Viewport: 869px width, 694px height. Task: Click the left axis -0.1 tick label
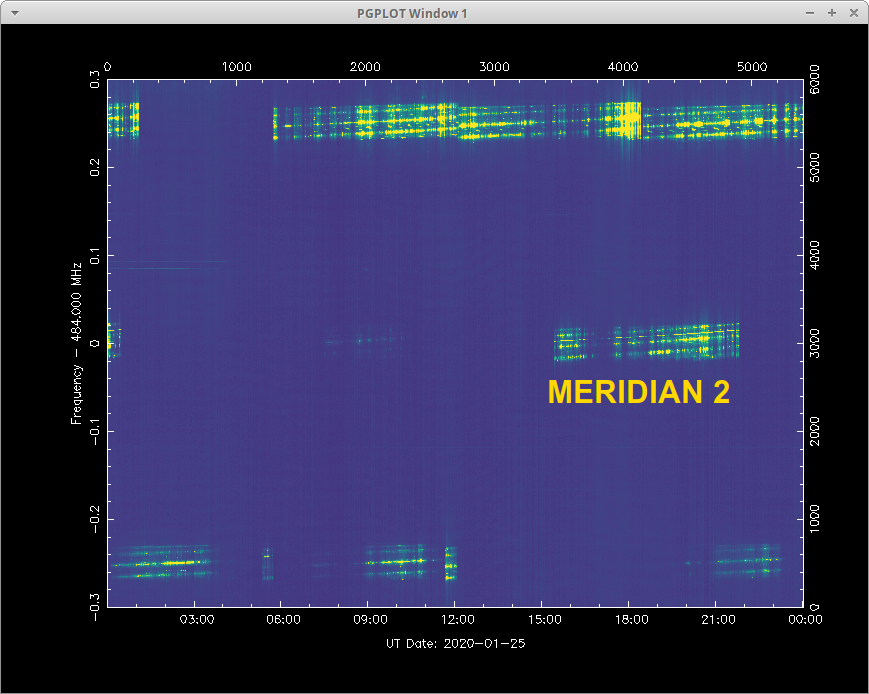pos(94,431)
